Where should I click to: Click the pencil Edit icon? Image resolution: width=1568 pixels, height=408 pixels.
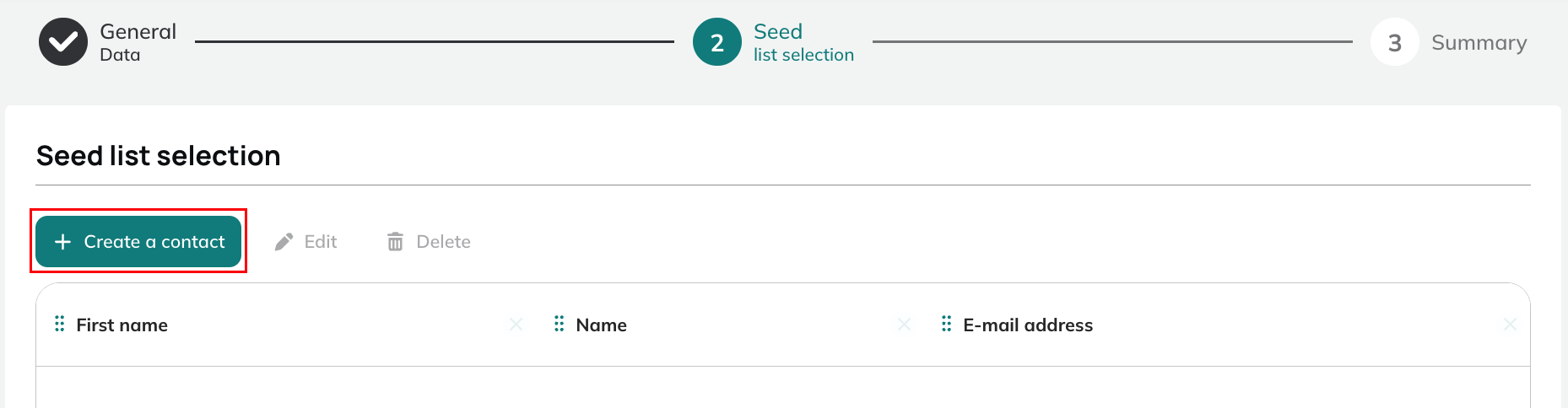pyautogui.click(x=284, y=242)
